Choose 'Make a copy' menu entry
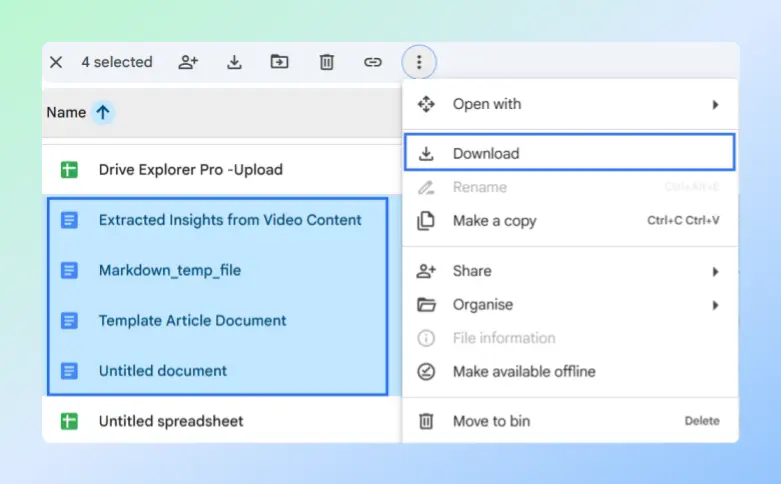Screen dimensions: 781x484 tap(570, 221)
